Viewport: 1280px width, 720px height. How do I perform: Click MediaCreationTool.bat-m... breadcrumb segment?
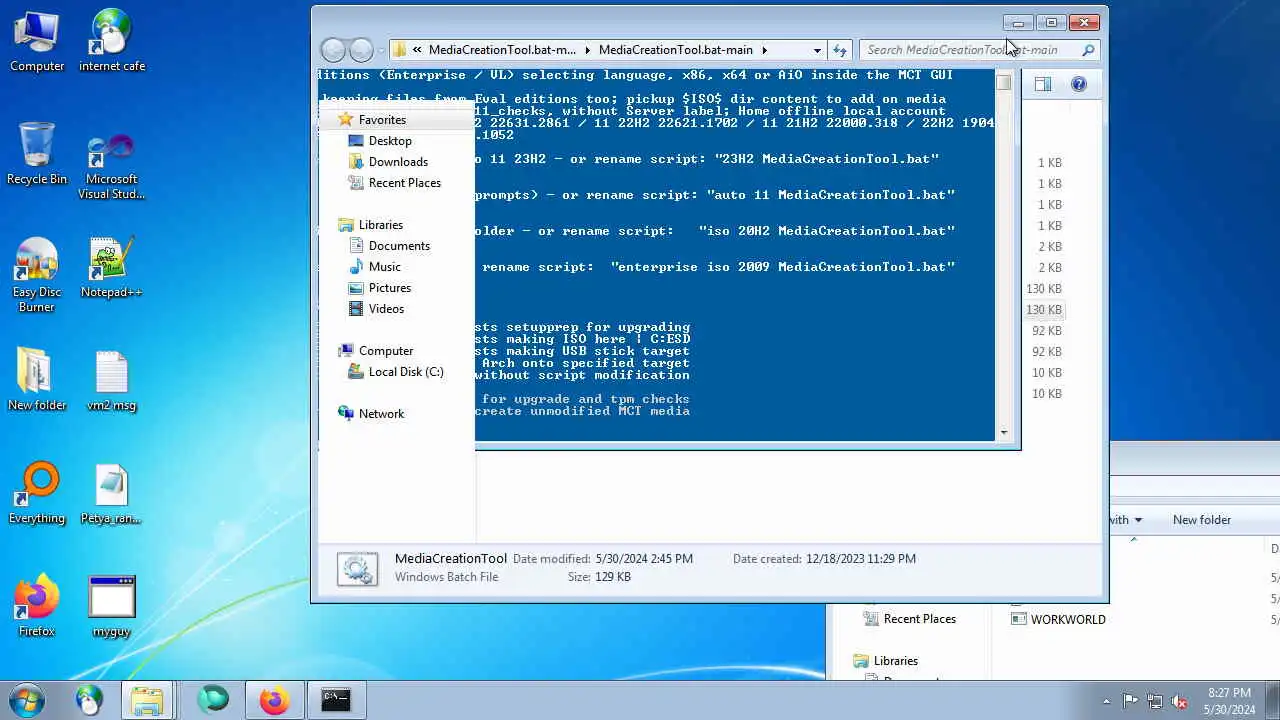[502, 50]
